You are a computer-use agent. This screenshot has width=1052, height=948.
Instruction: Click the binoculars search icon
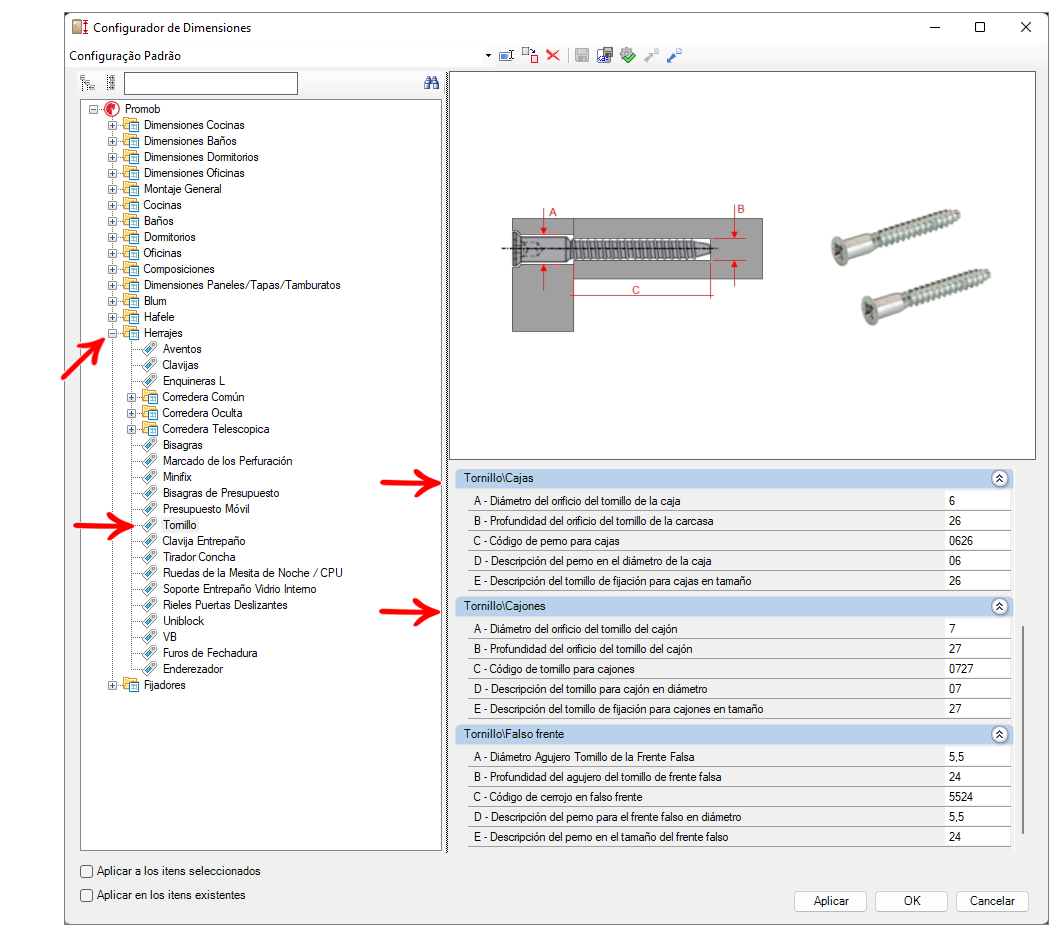point(431,83)
